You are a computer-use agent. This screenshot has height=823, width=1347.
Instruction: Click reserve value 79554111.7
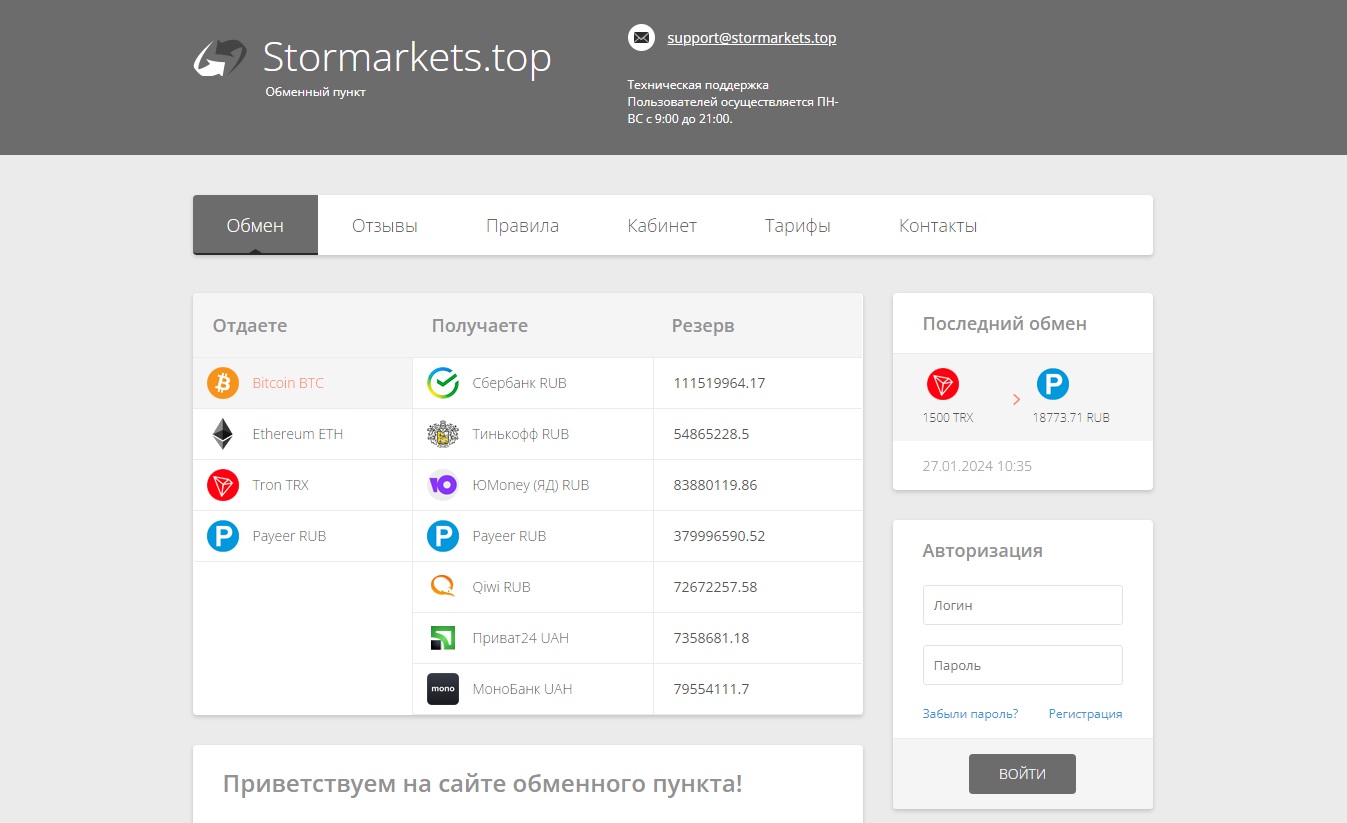(x=711, y=689)
